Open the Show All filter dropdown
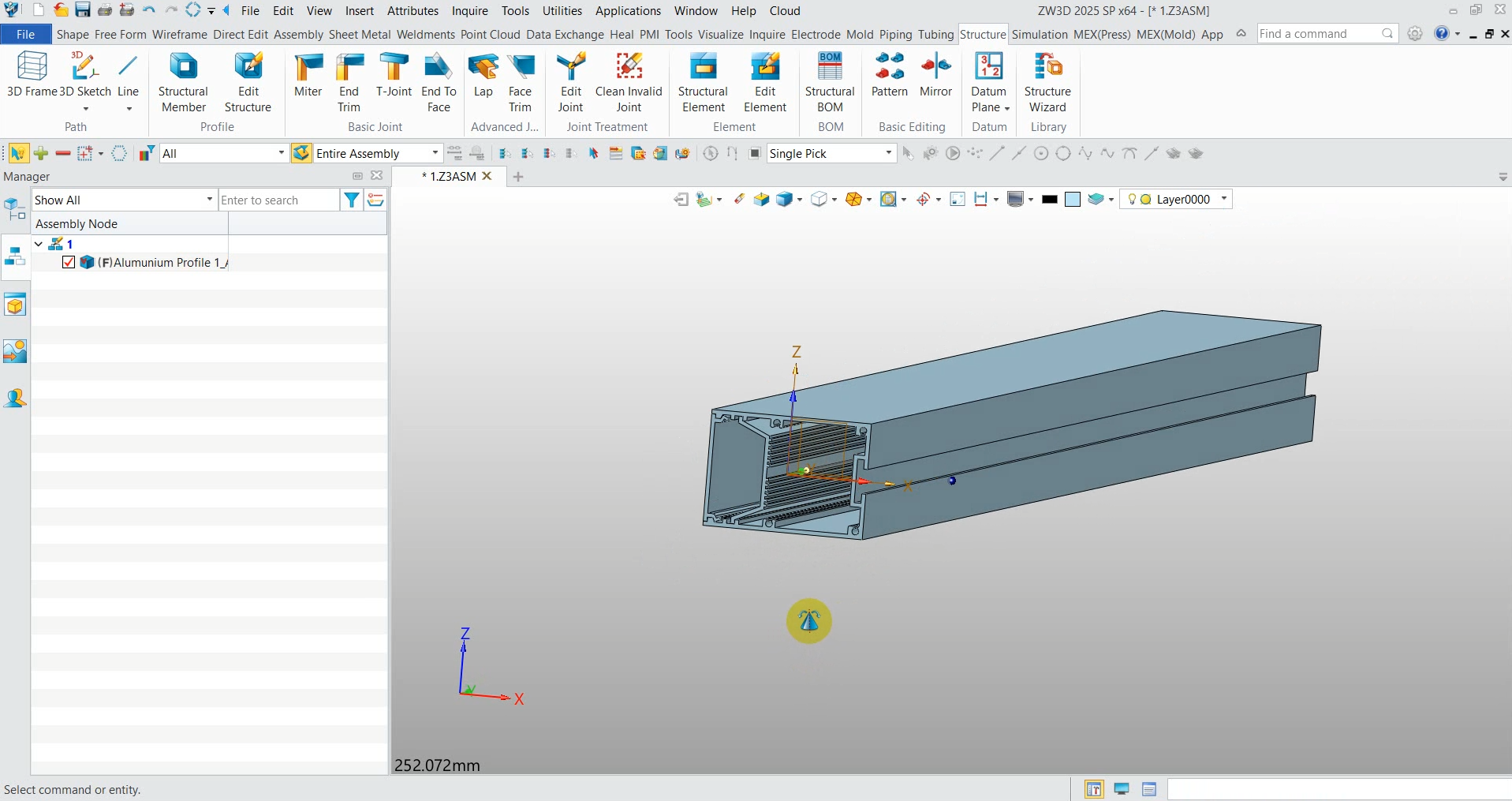 [209, 200]
